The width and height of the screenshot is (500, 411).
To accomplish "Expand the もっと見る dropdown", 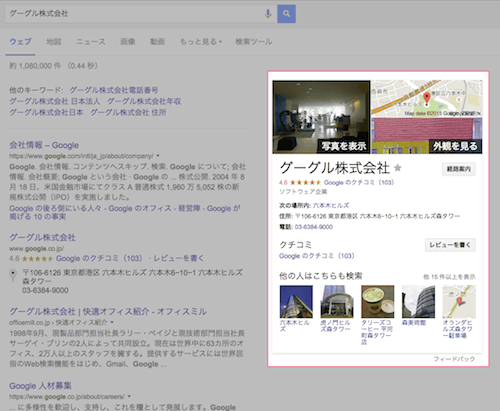I will [201, 42].
